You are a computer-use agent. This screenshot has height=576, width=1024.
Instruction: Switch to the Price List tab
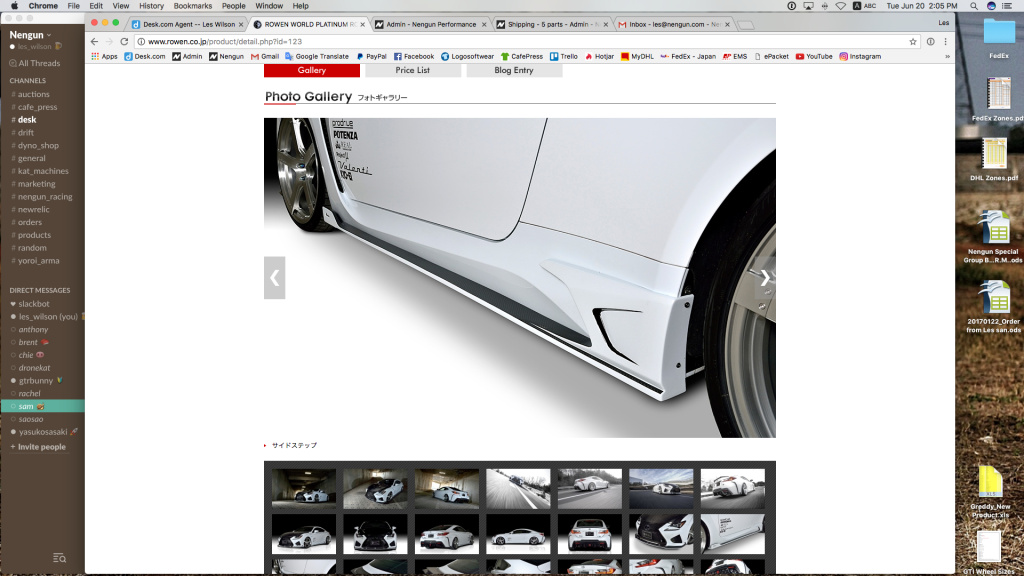click(412, 70)
